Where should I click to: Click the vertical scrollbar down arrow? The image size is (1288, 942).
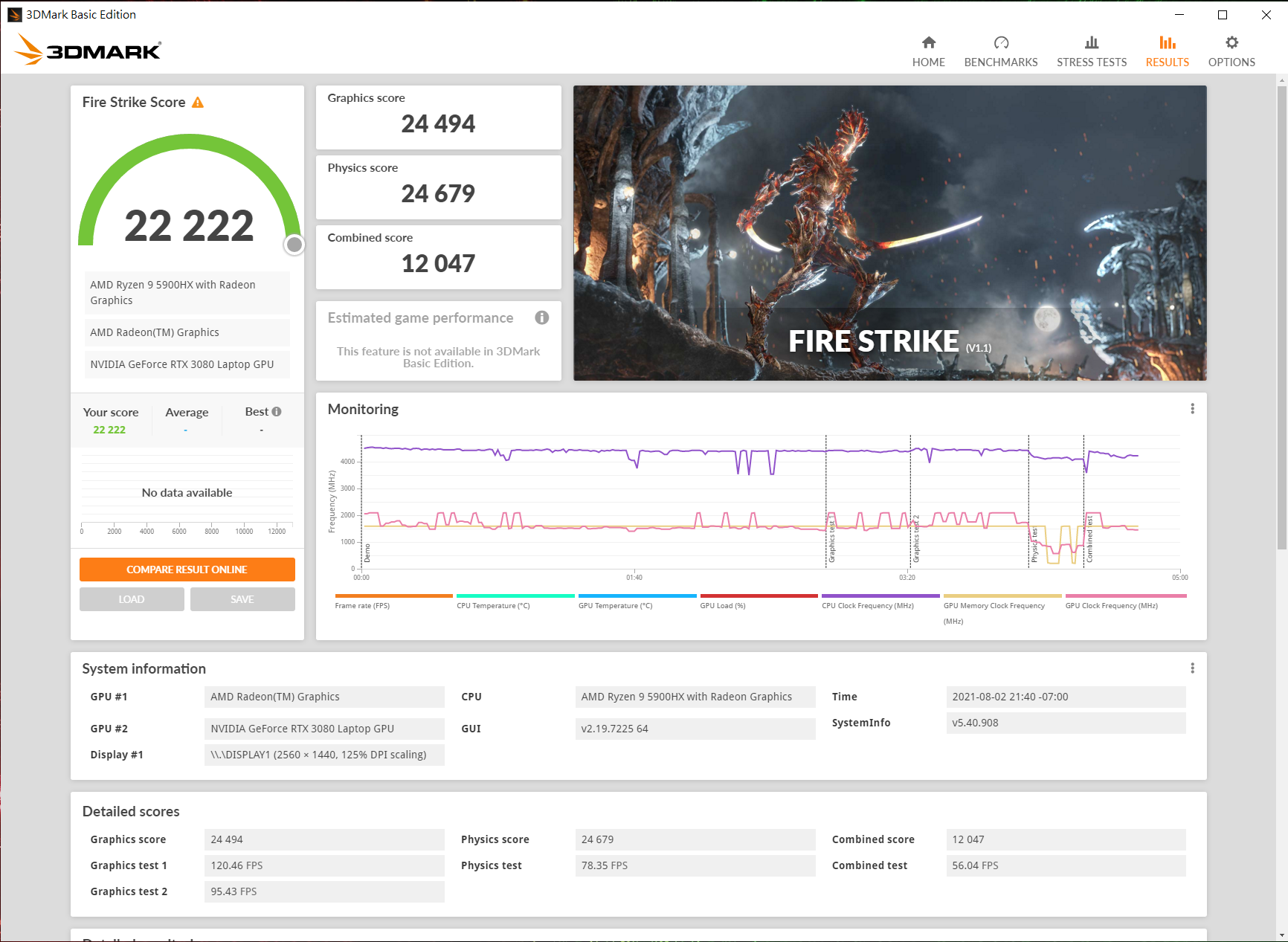point(1281,935)
